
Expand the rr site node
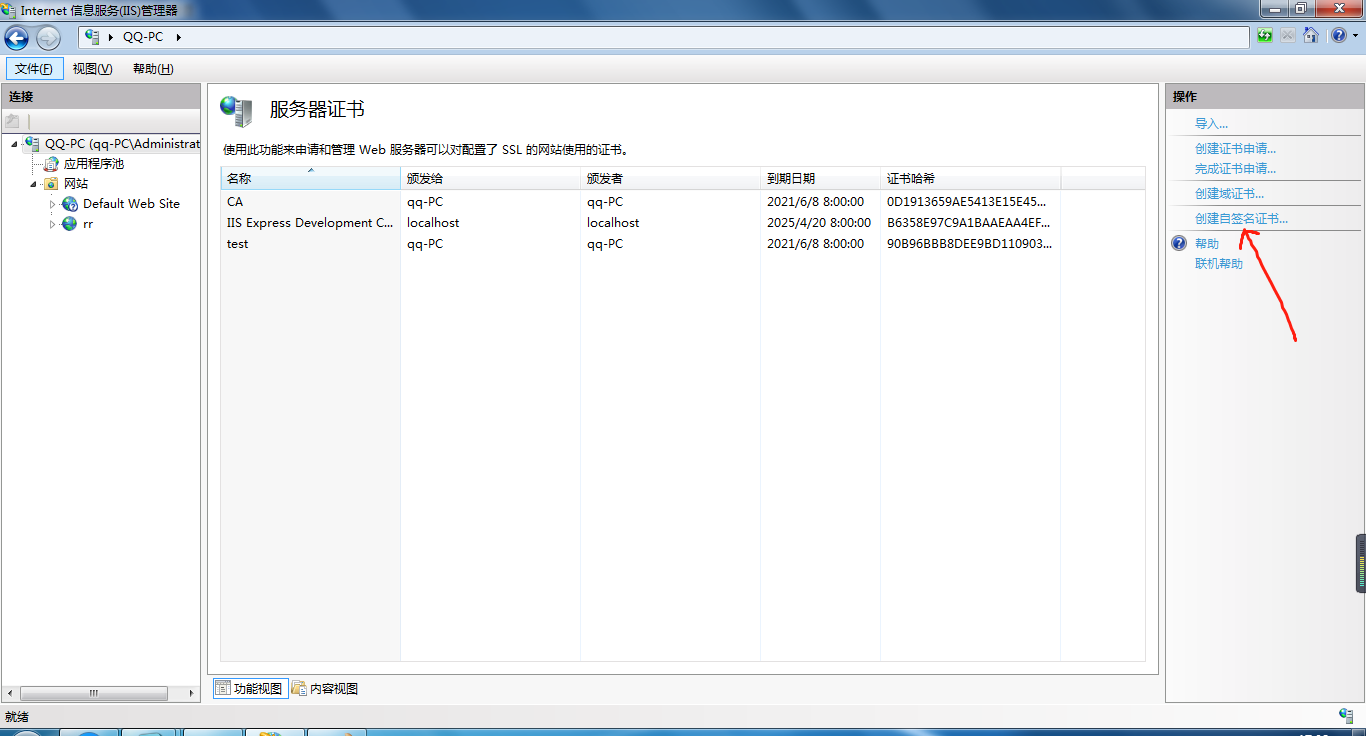coord(53,224)
